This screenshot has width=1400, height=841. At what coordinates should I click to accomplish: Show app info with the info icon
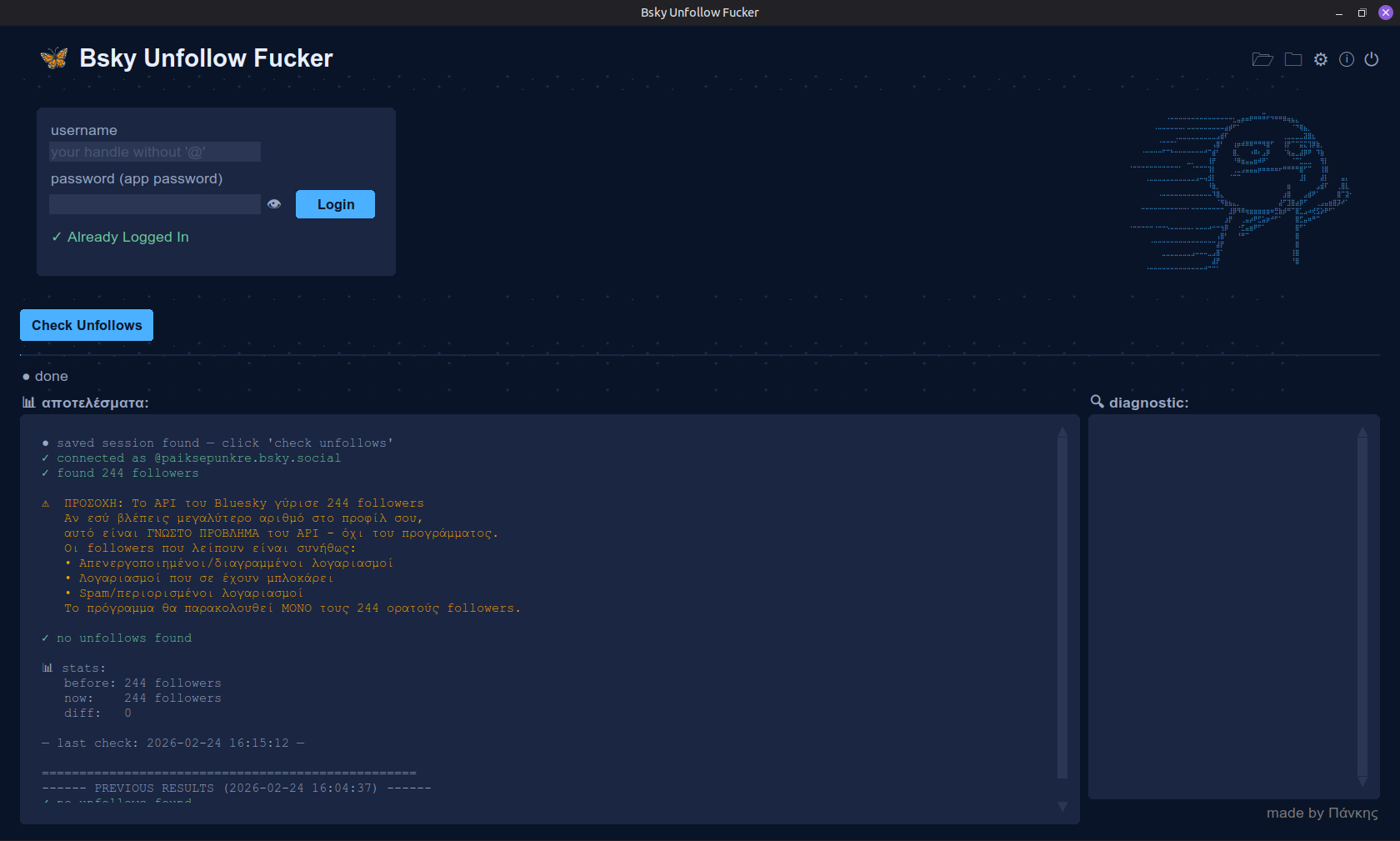[x=1347, y=59]
